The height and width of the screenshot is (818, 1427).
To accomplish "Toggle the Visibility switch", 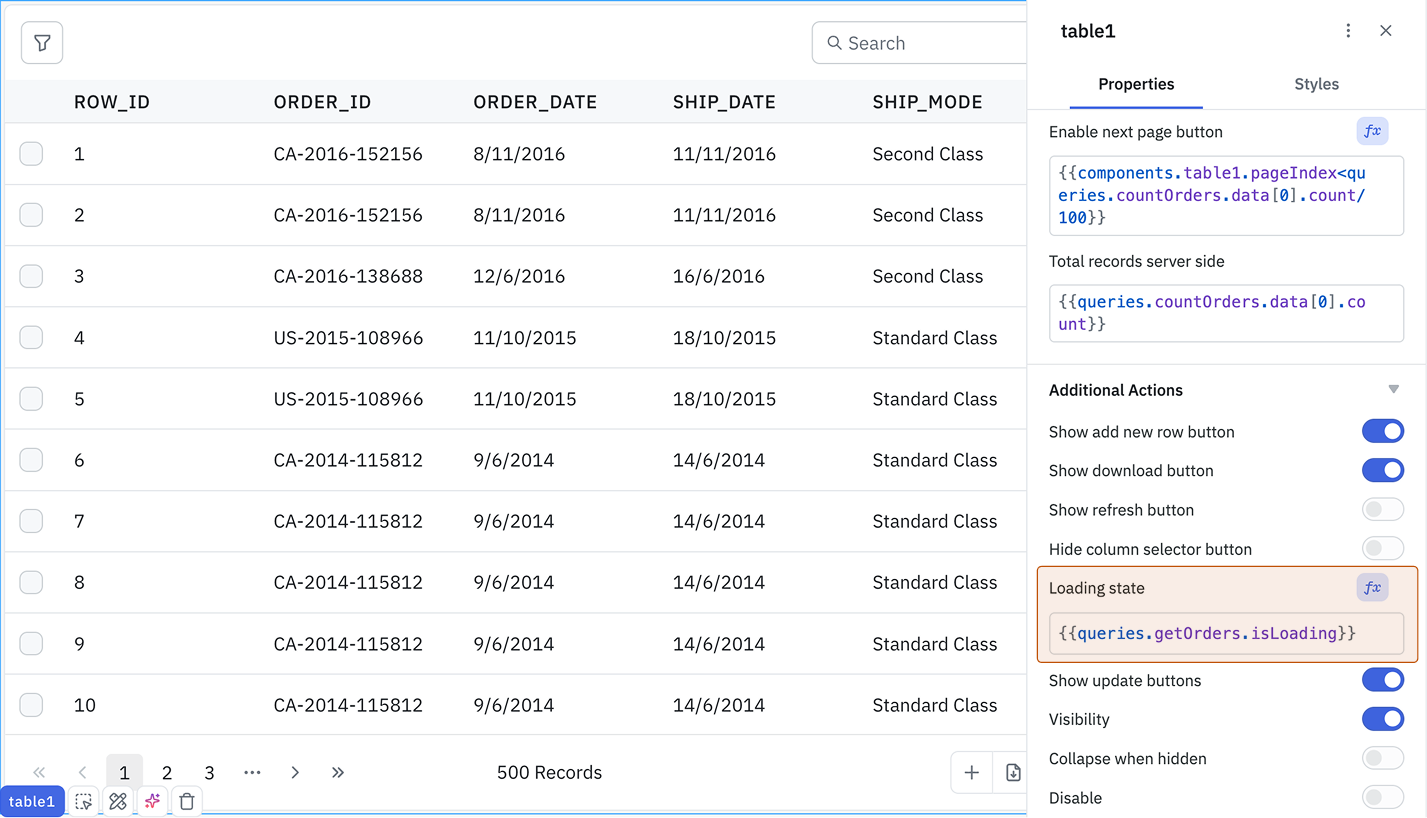I will [x=1383, y=719].
